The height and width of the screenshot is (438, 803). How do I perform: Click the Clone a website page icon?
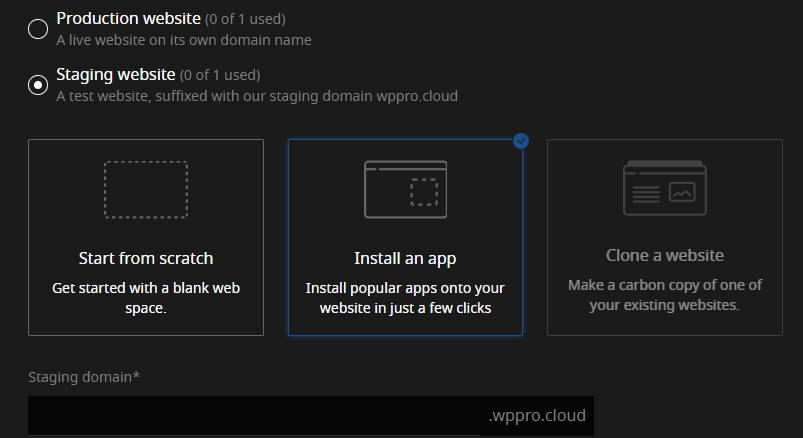click(x=664, y=188)
